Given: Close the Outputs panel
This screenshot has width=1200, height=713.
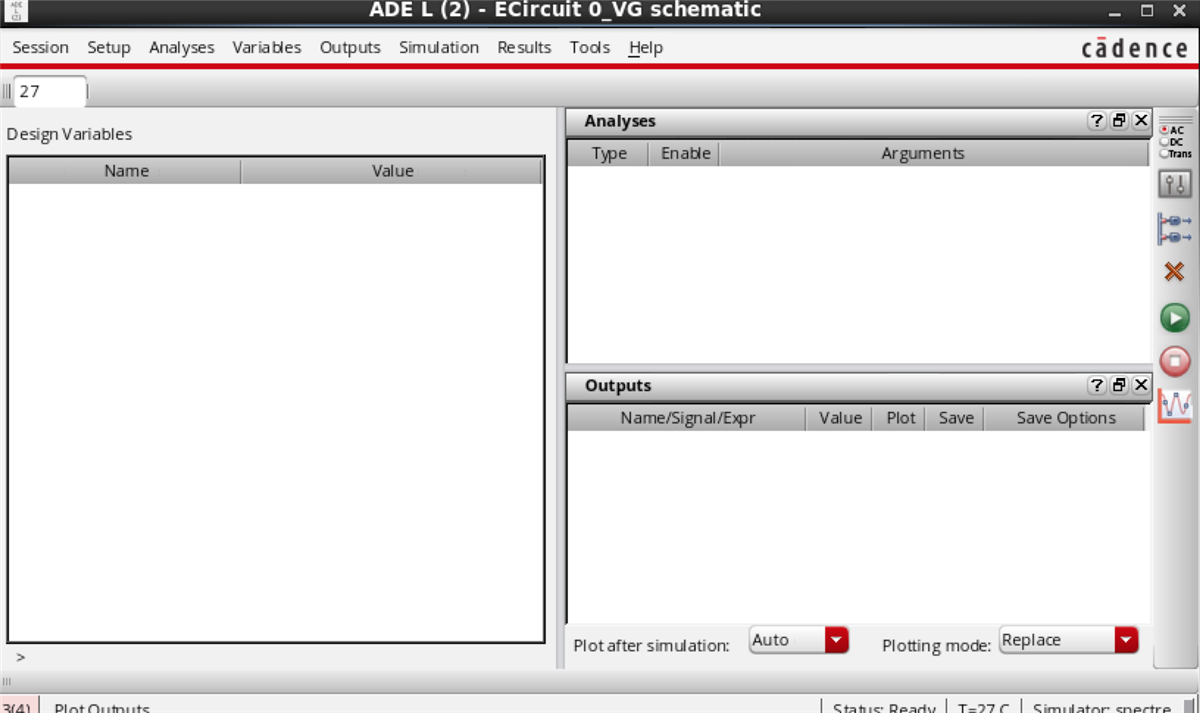Looking at the screenshot, I should point(1141,386).
